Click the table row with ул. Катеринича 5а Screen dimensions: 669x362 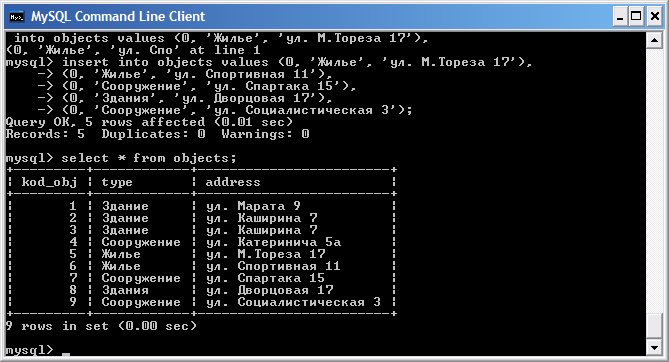[x=201, y=242]
